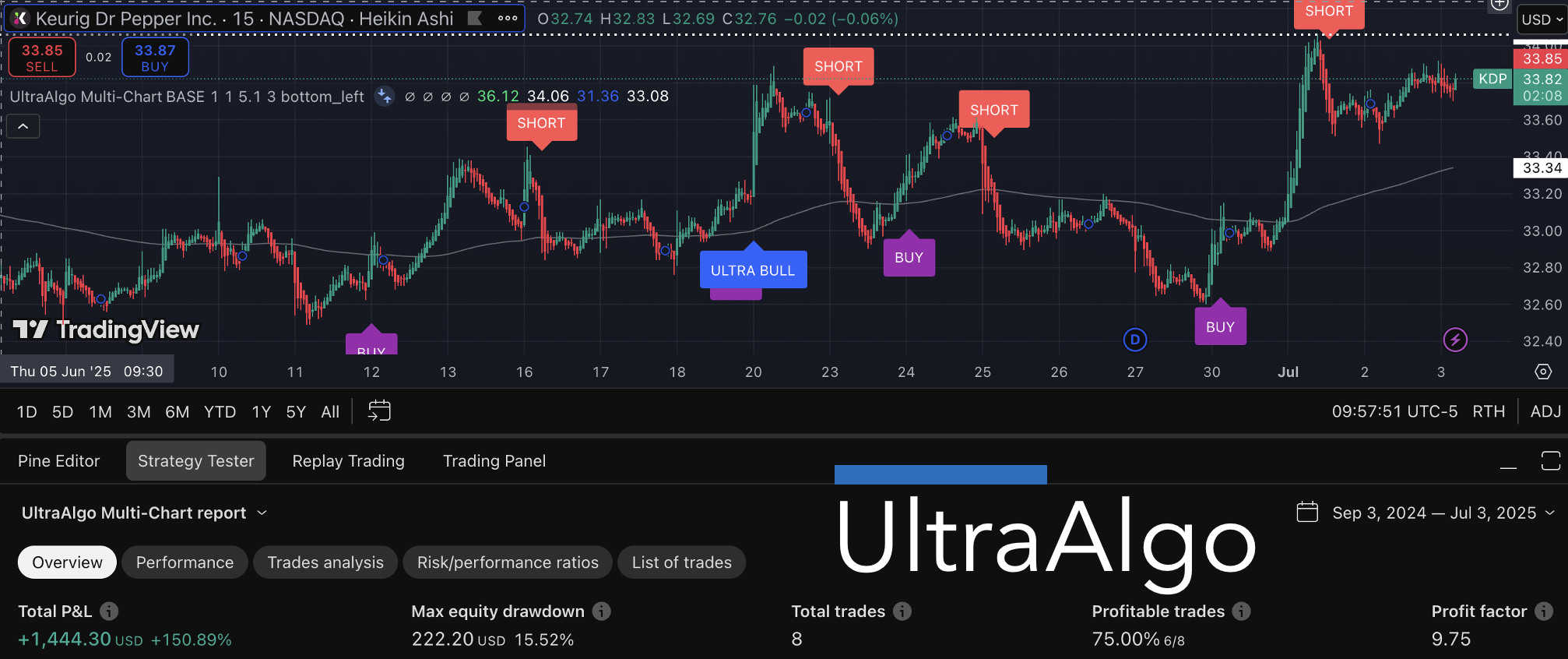Image resolution: width=1568 pixels, height=659 pixels.
Task: Select the 1Y time range
Action: click(x=262, y=412)
